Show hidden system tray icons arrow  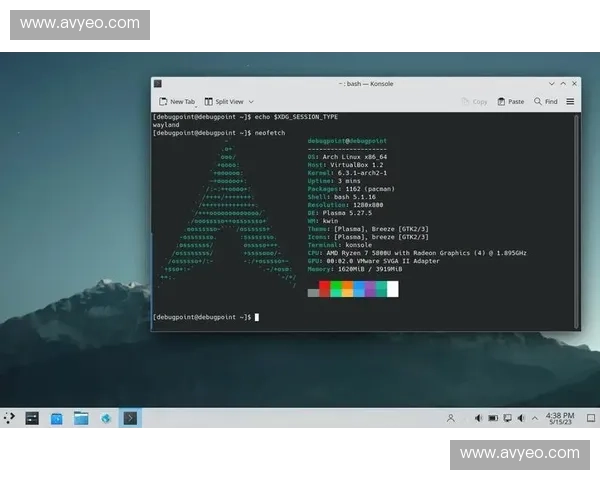coord(535,417)
